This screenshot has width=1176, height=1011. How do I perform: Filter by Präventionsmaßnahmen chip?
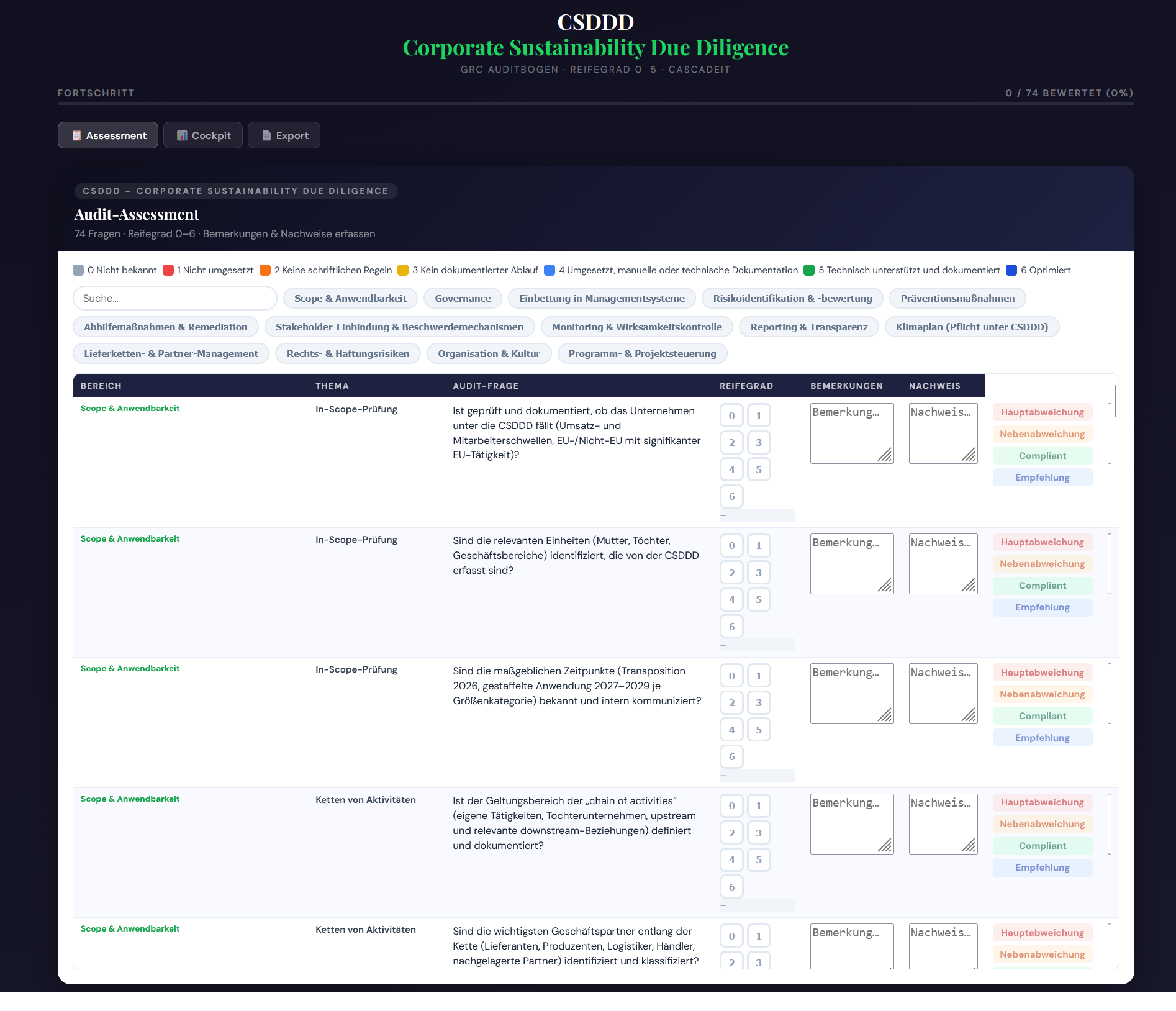point(957,298)
